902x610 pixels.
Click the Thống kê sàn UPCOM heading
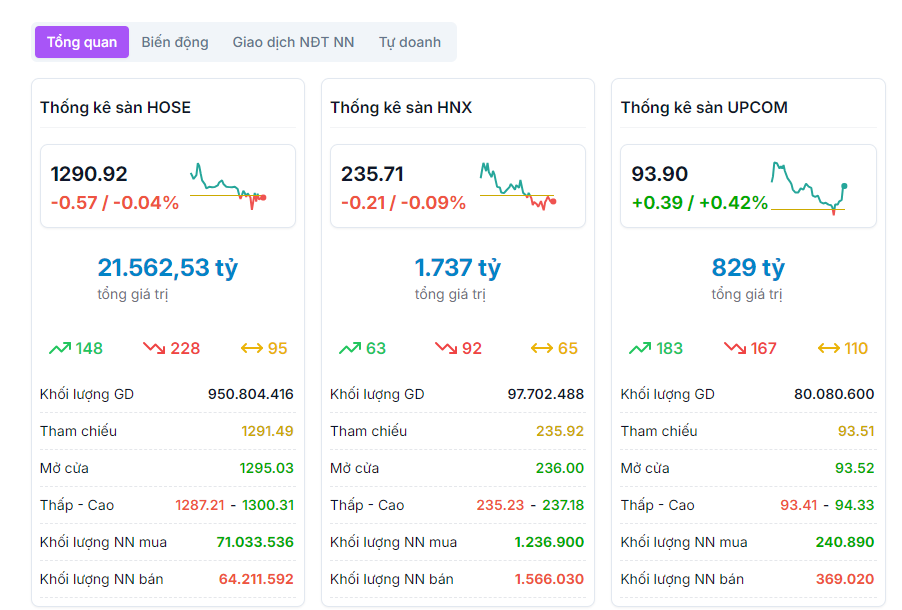click(x=704, y=107)
